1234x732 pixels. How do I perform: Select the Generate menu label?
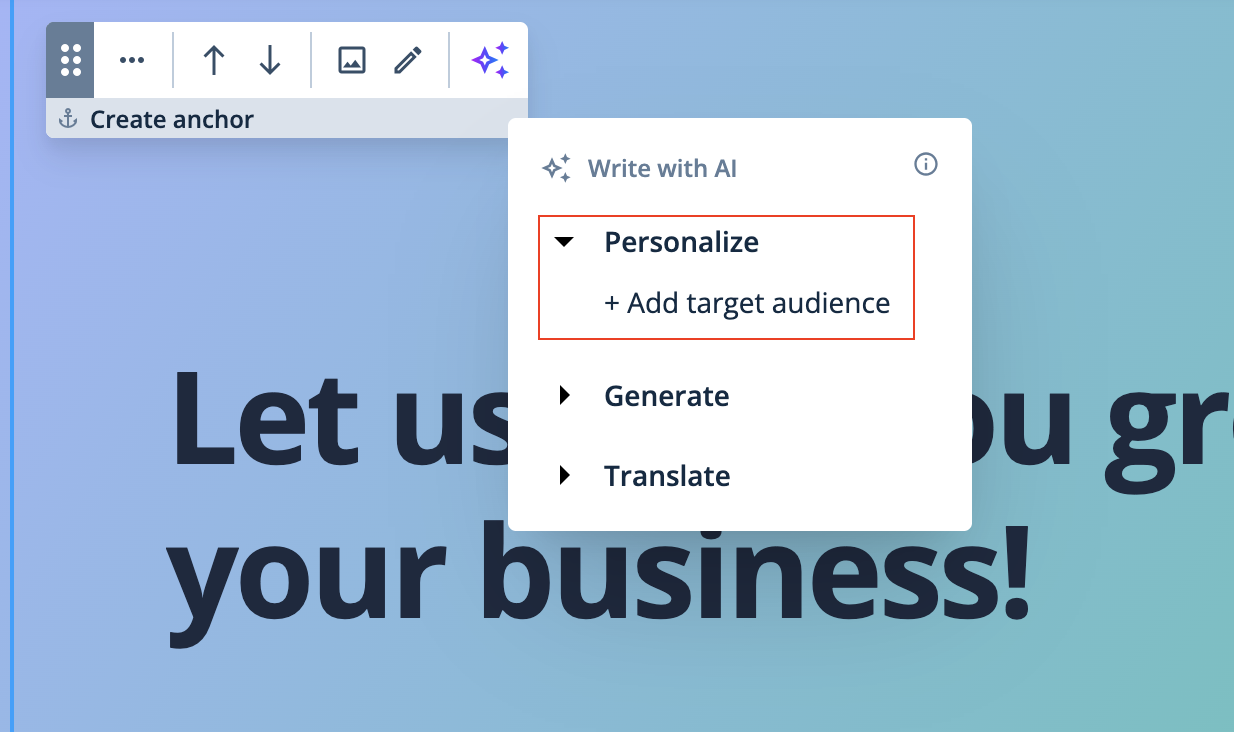tap(666, 396)
